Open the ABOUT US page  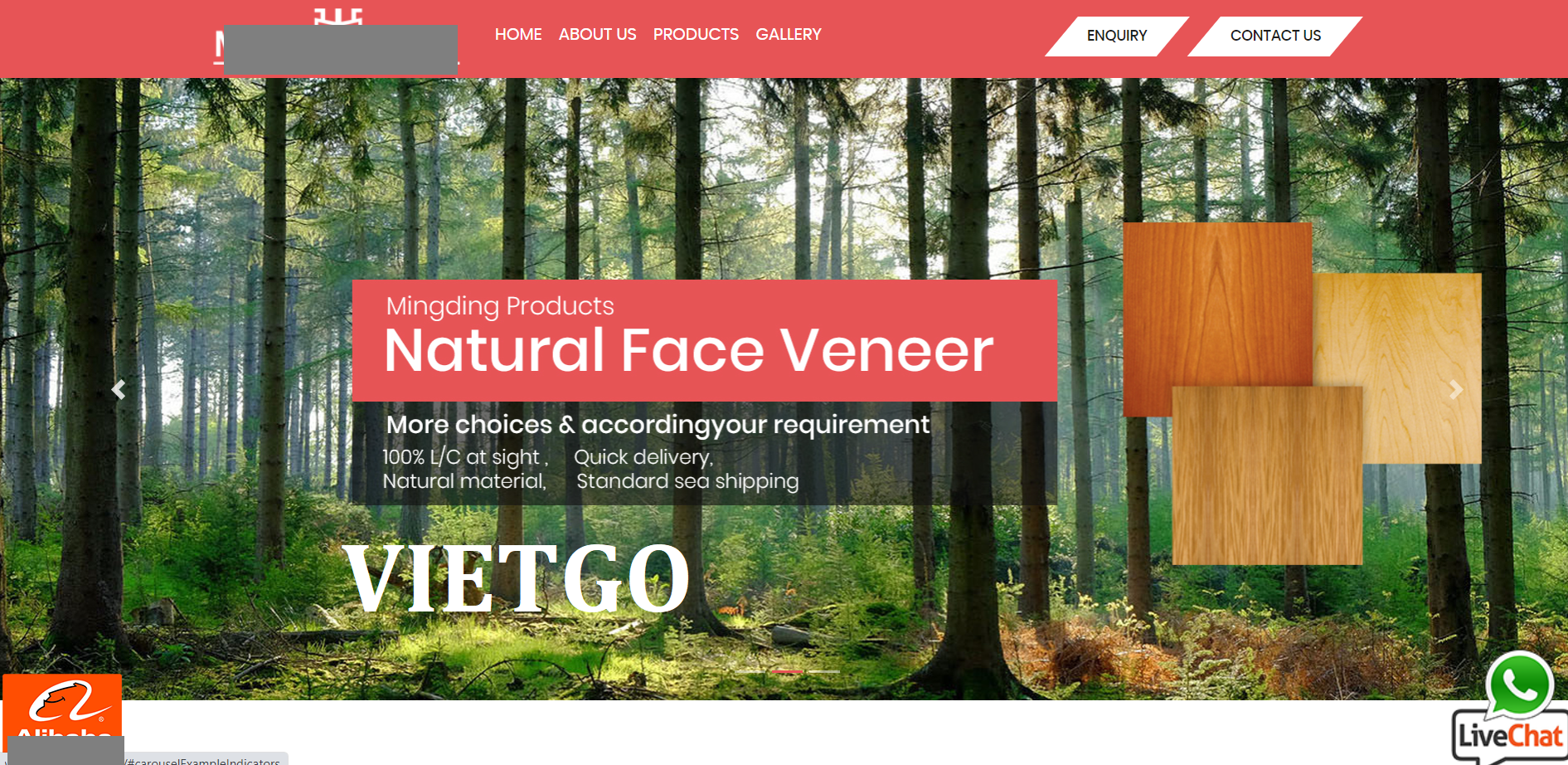tap(597, 35)
